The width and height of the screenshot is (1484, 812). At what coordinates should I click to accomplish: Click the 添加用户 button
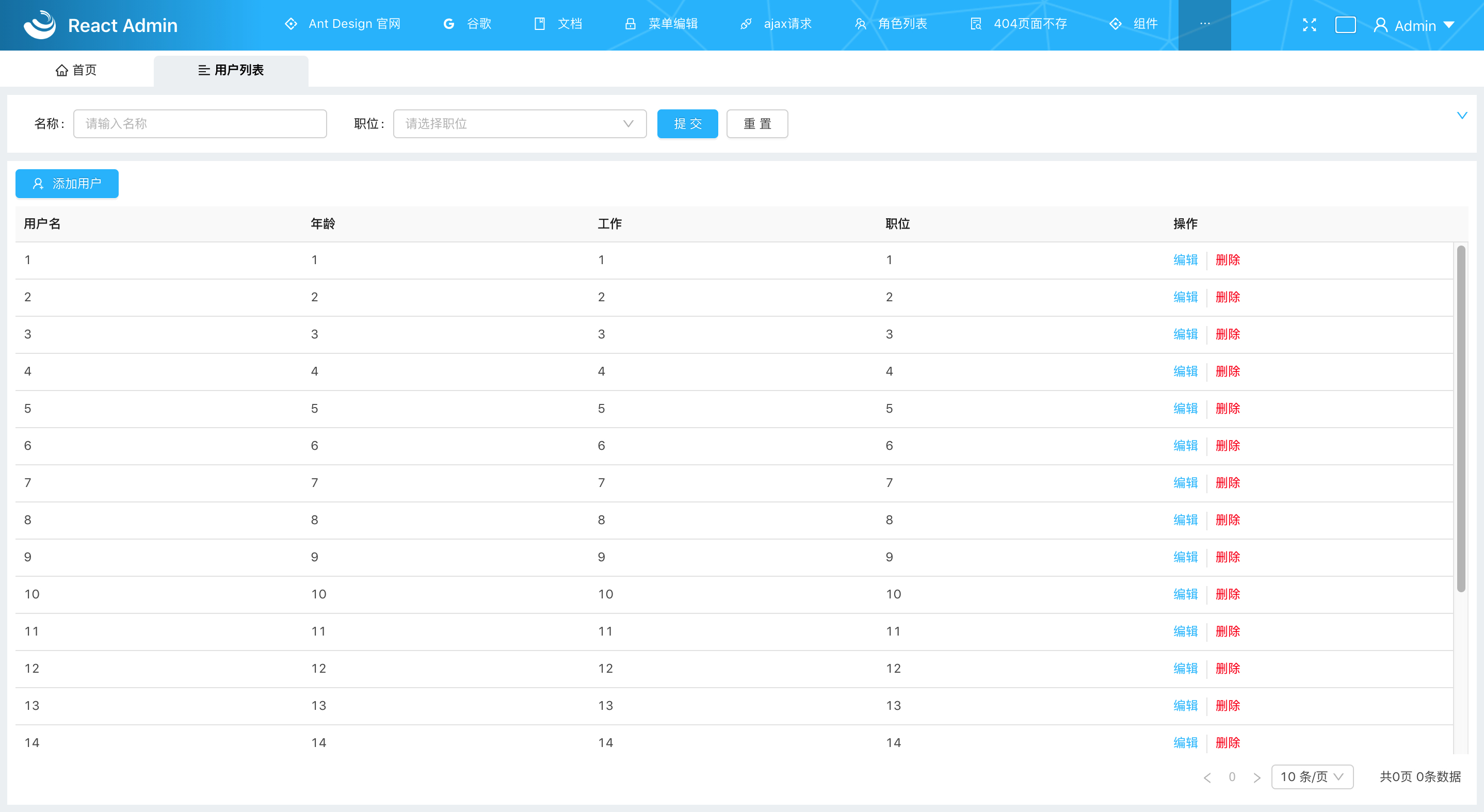pyautogui.click(x=67, y=184)
